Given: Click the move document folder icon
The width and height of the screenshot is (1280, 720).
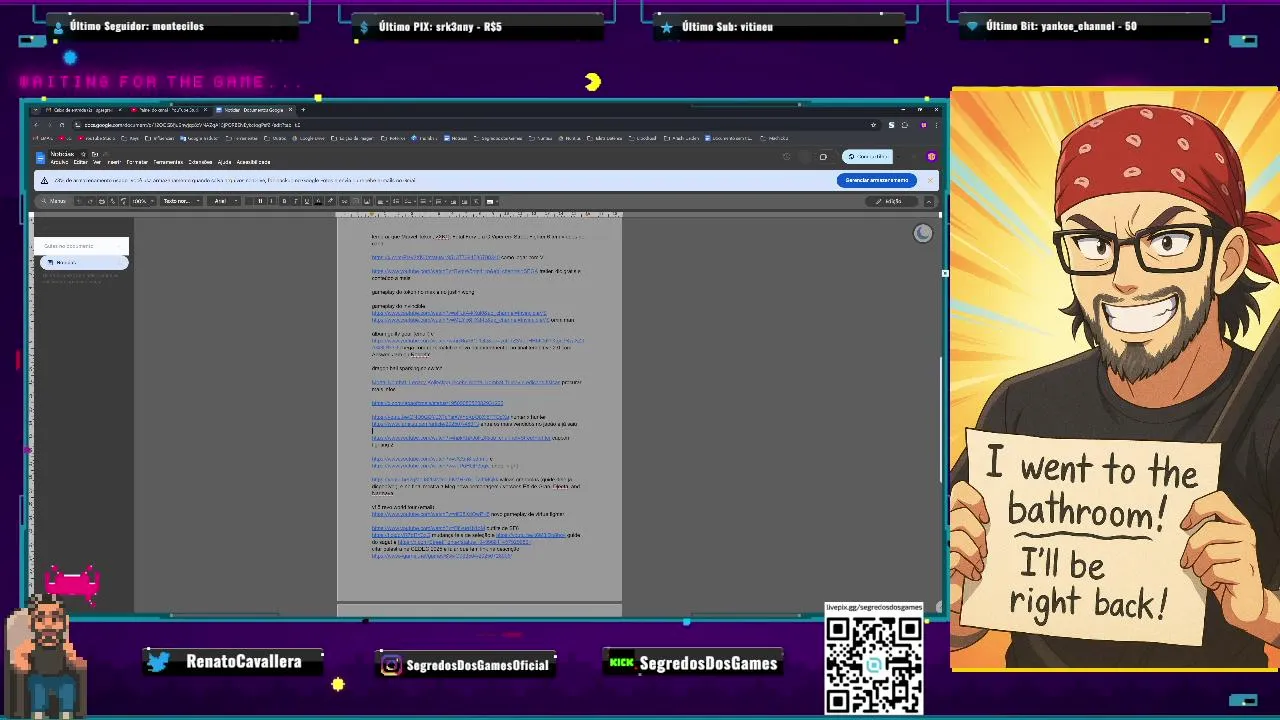Looking at the screenshot, I should pyautogui.click(x=94, y=154).
